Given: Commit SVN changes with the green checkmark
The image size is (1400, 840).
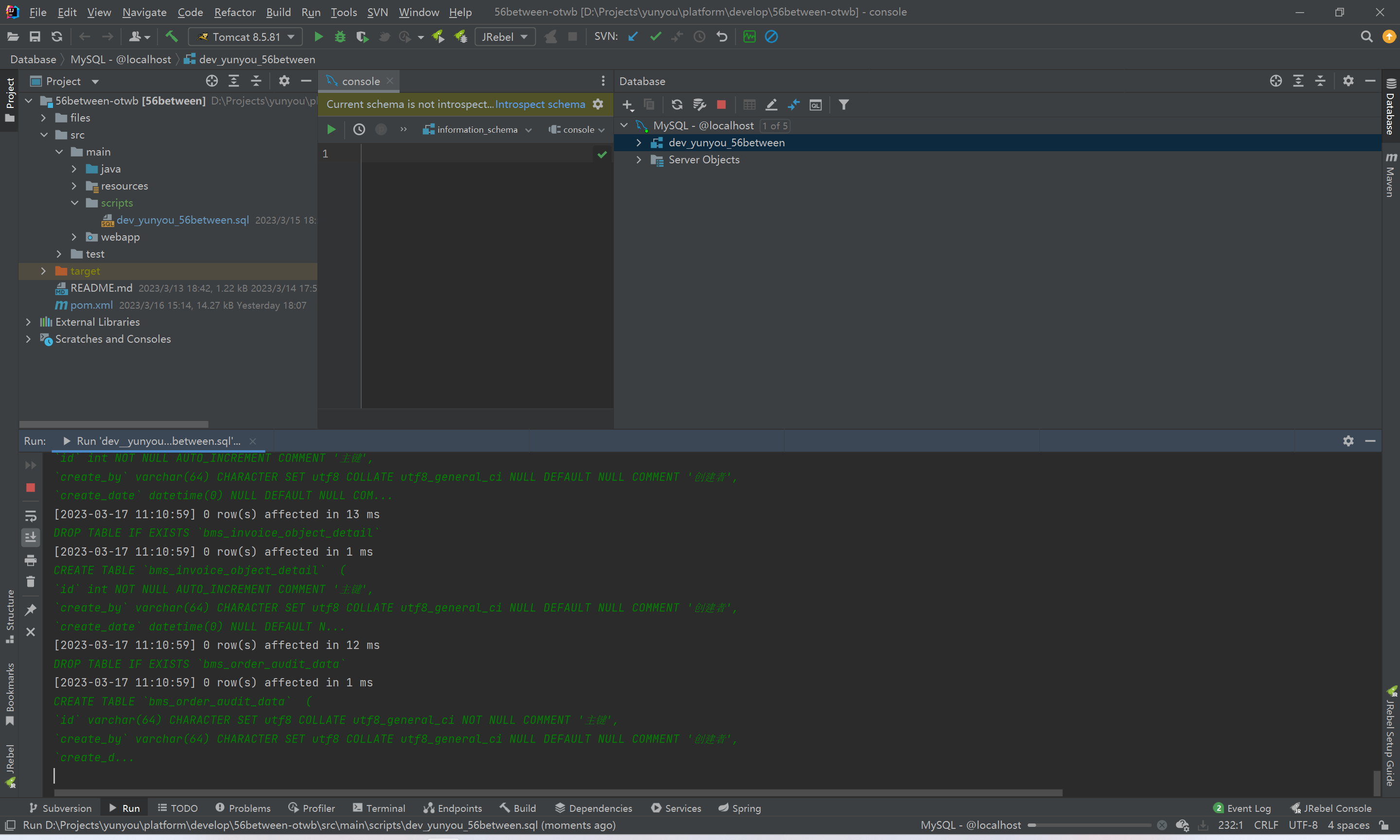Looking at the screenshot, I should [x=655, y=37].
